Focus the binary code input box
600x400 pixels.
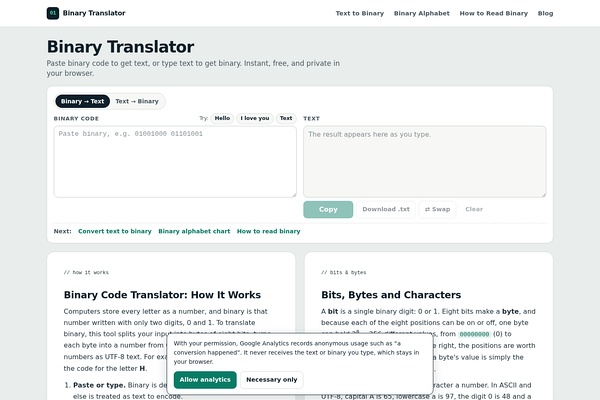click(x=175, y=162)
